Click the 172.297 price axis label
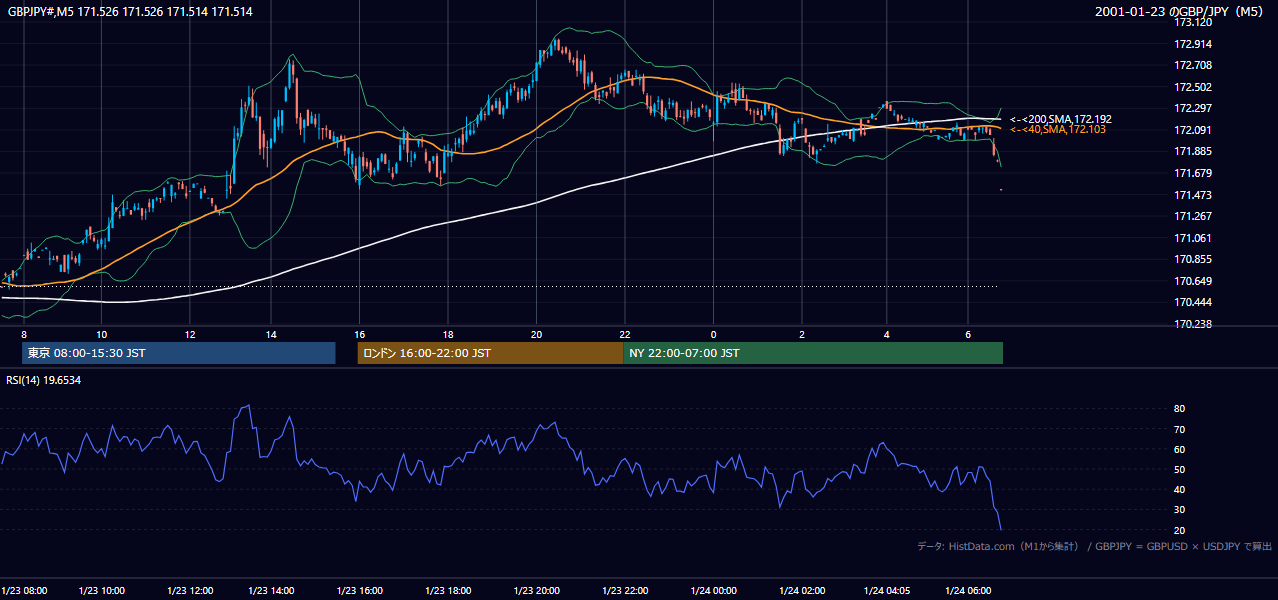 pyautogui.click(x=1192, y=108)
